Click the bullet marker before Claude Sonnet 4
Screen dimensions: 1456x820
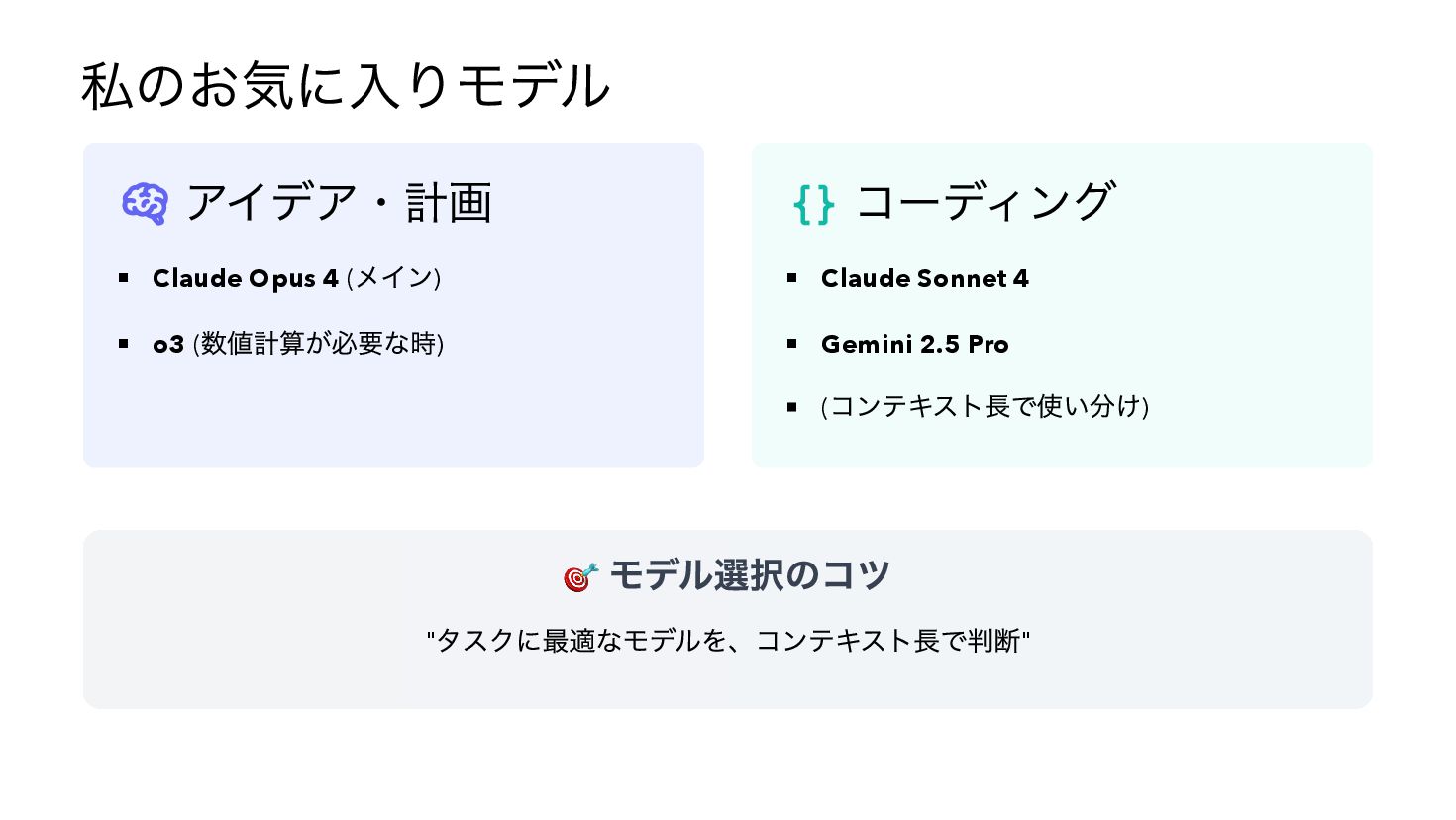[x=792, y=278]
